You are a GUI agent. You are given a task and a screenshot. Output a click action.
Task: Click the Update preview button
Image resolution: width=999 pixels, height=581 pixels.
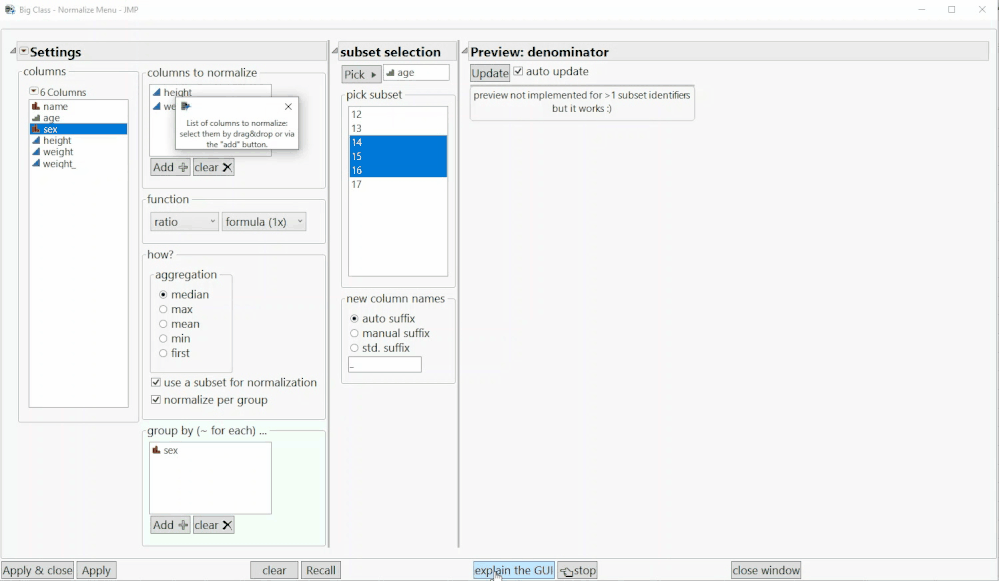[x=490, y=73]
